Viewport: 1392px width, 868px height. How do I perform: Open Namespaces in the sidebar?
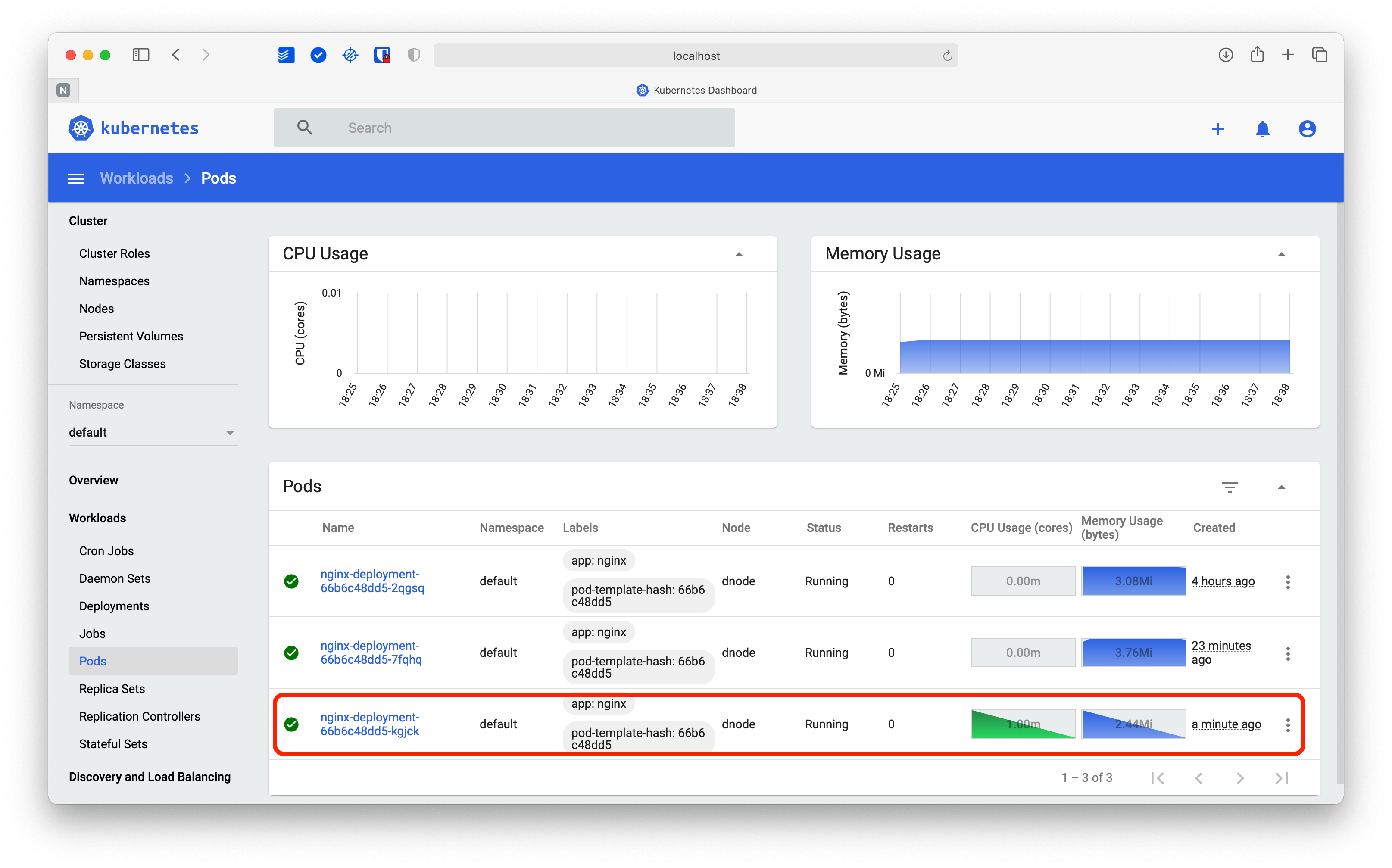(x=114, y=281)
